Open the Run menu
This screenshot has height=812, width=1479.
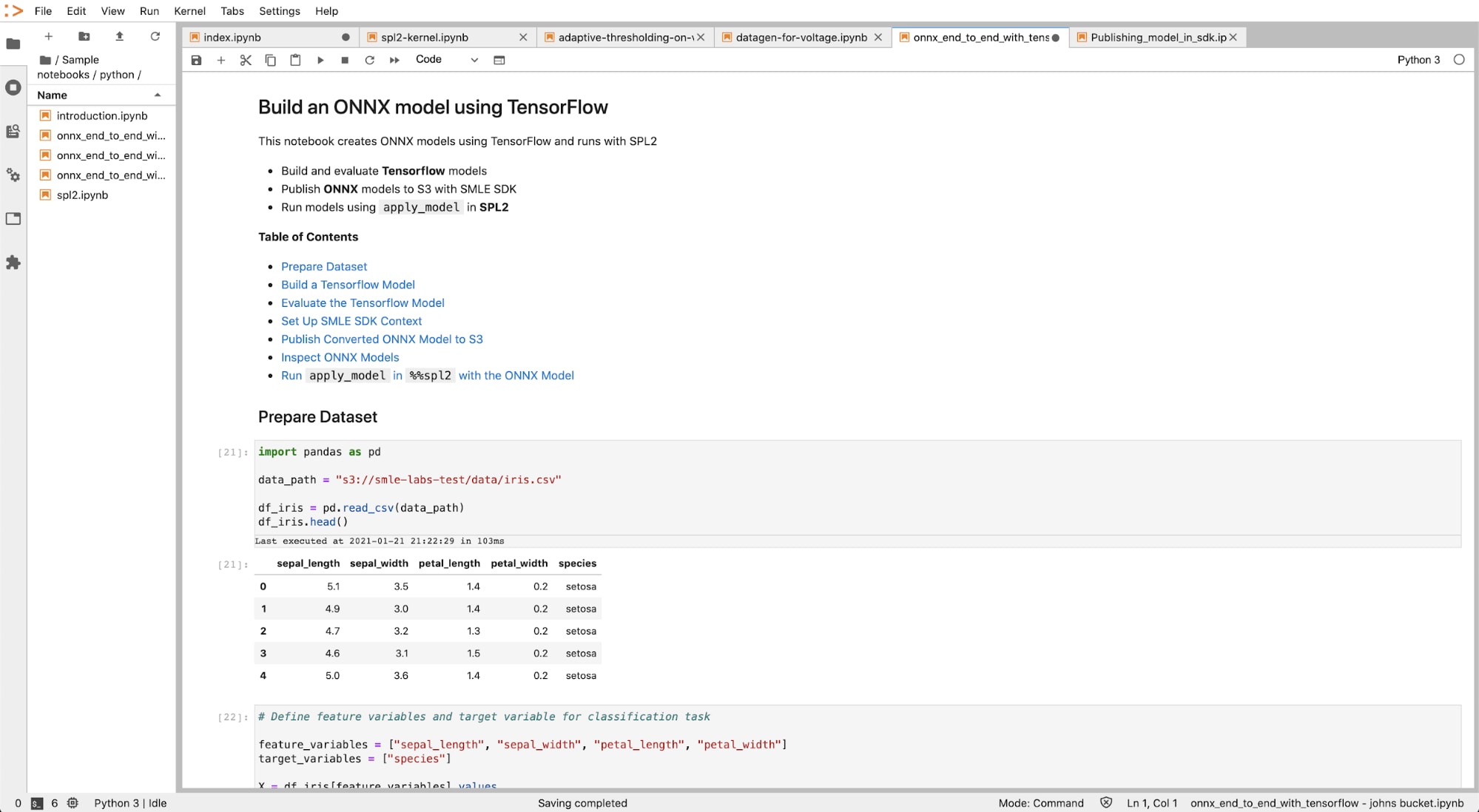tap(149, 11)
